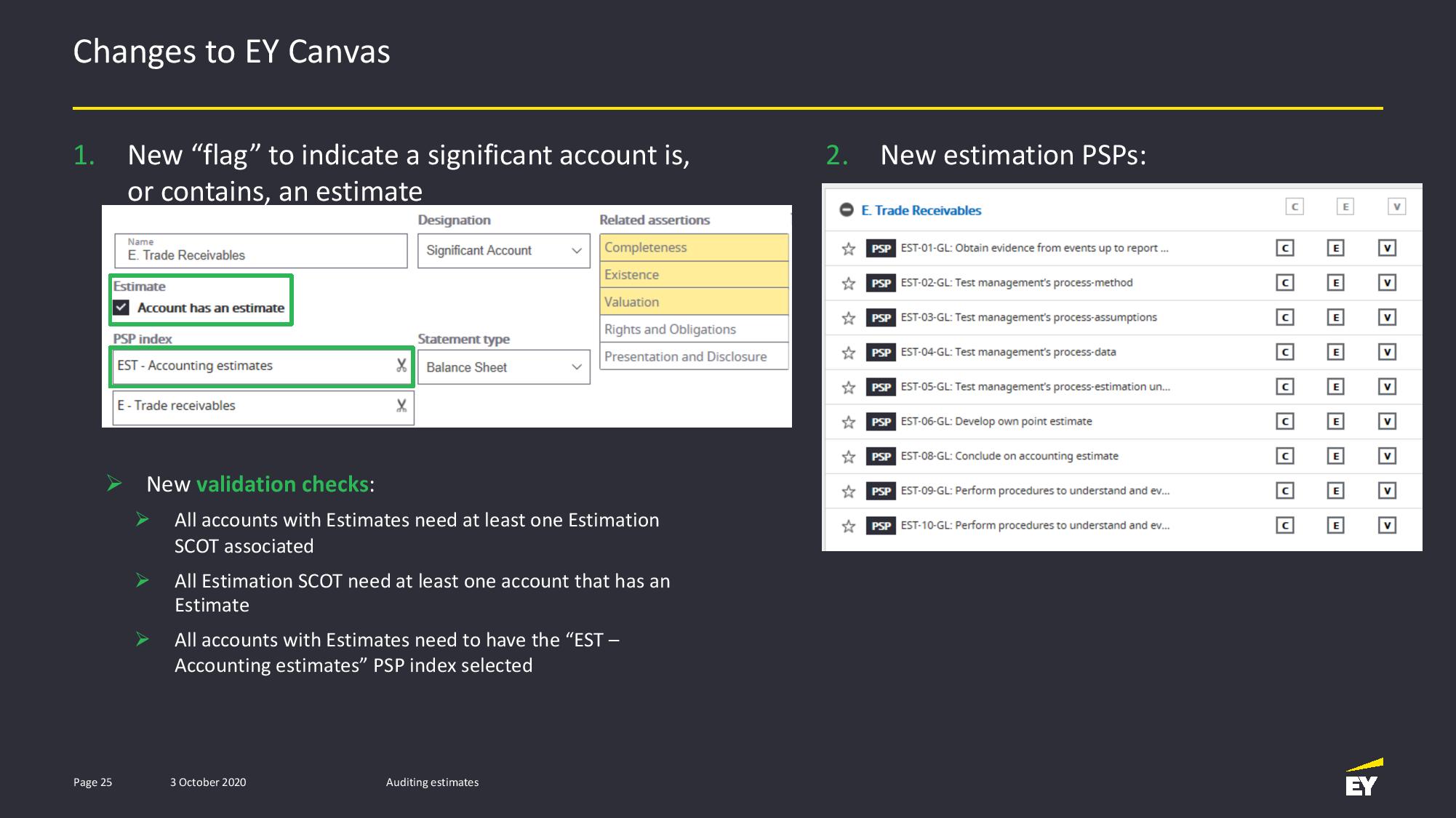Toggle V assertion box on EST-01-GL row
The image size is (1456, 818).
point(1387,248)
